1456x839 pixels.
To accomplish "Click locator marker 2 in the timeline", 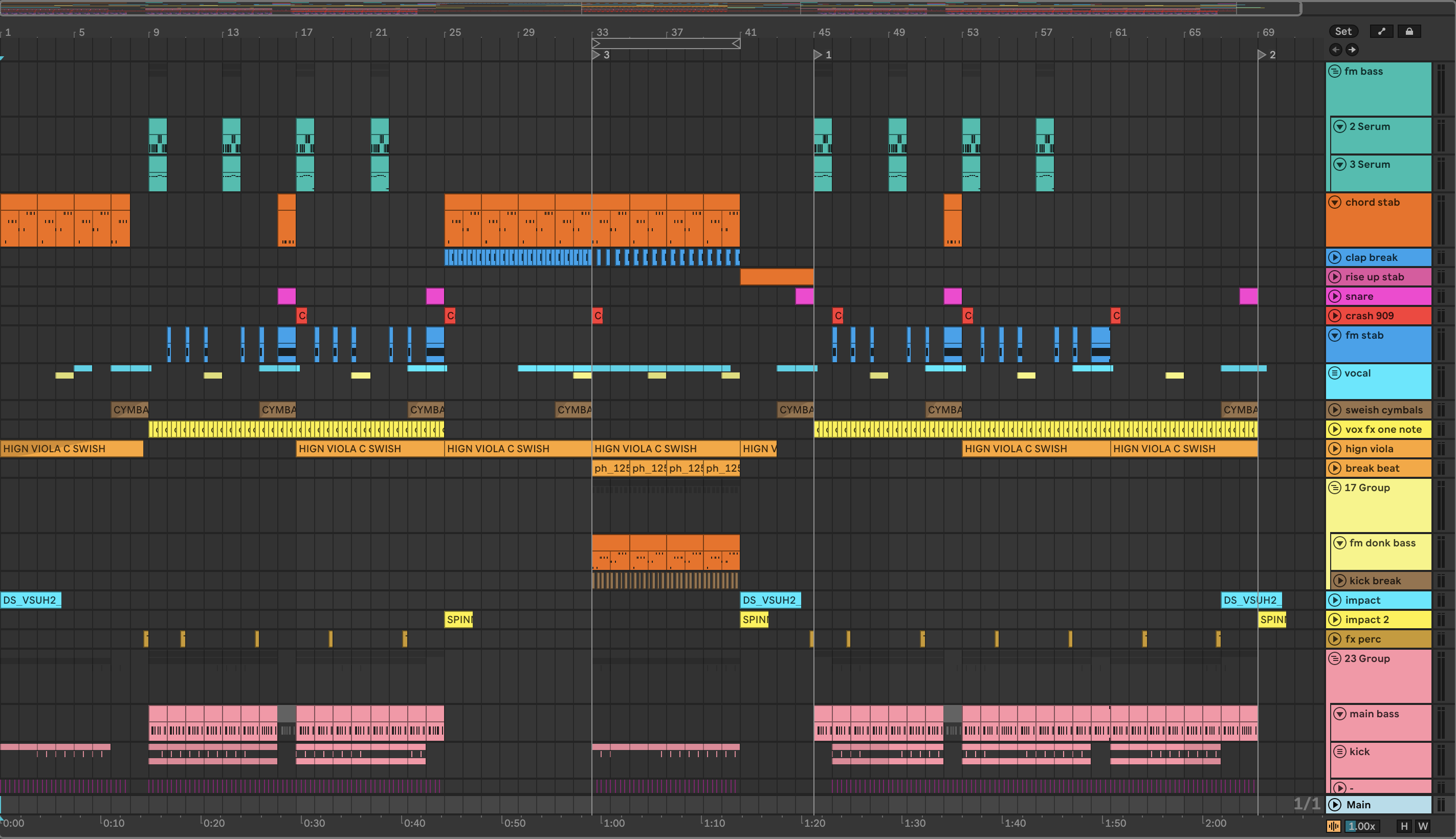I will (x=1262, y=55).
